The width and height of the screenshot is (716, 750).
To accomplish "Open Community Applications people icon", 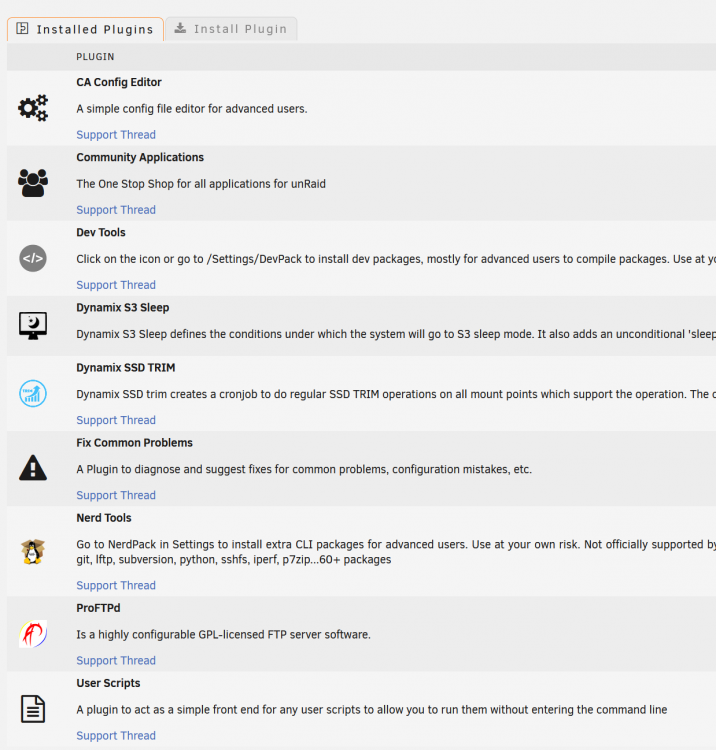I will (33, 183).
